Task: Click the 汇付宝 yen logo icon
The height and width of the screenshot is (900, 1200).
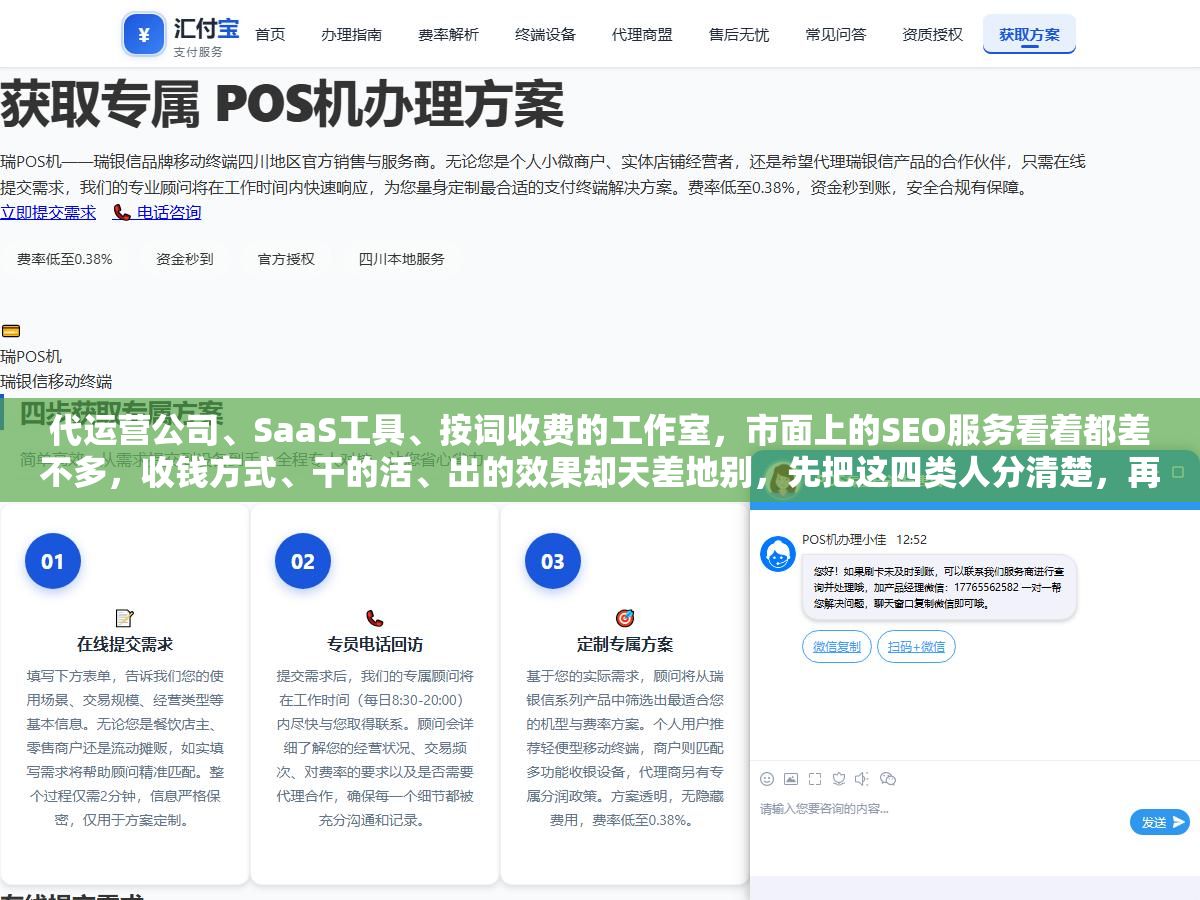Action: [x=144, y=35]
